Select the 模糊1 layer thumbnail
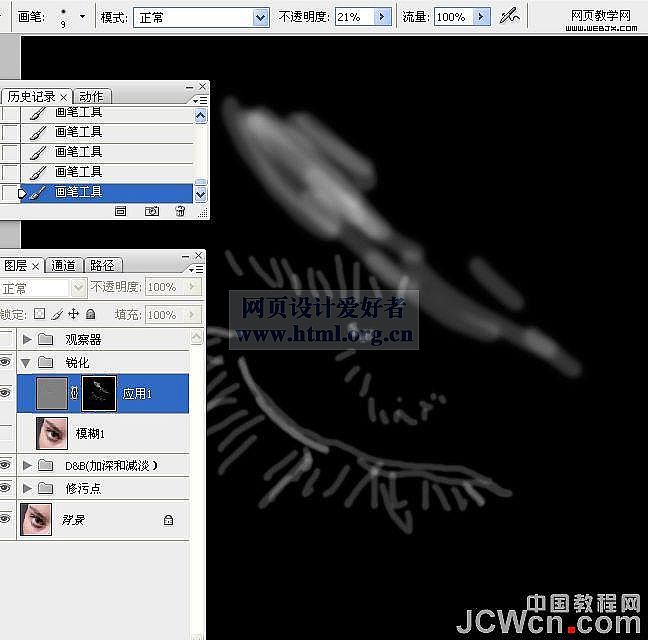 [52, 433]
